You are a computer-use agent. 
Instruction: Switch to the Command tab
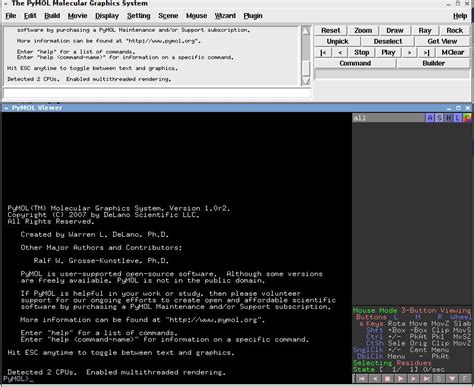[355, 63]
